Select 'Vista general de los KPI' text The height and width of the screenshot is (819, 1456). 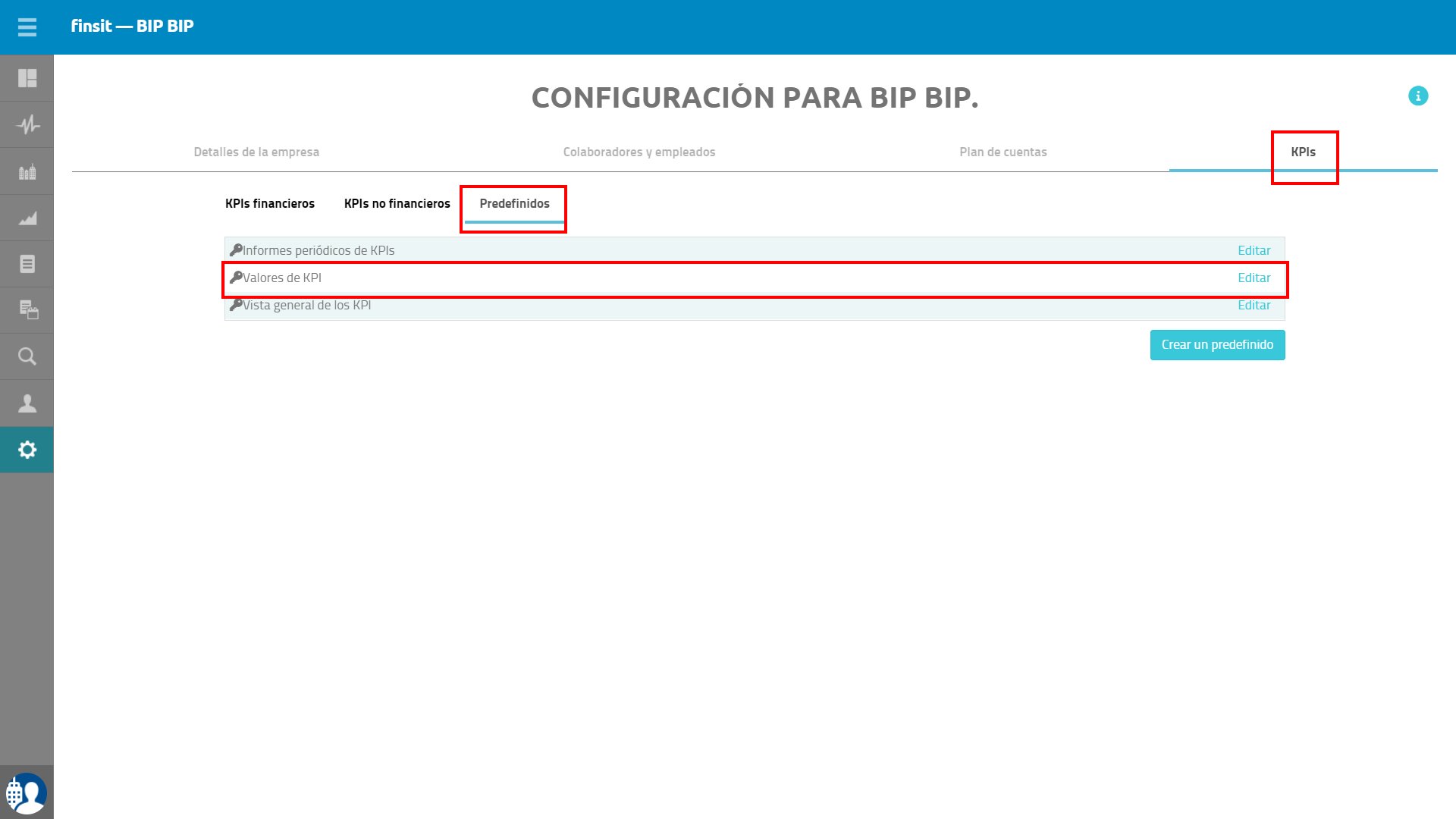pos(307,305)
